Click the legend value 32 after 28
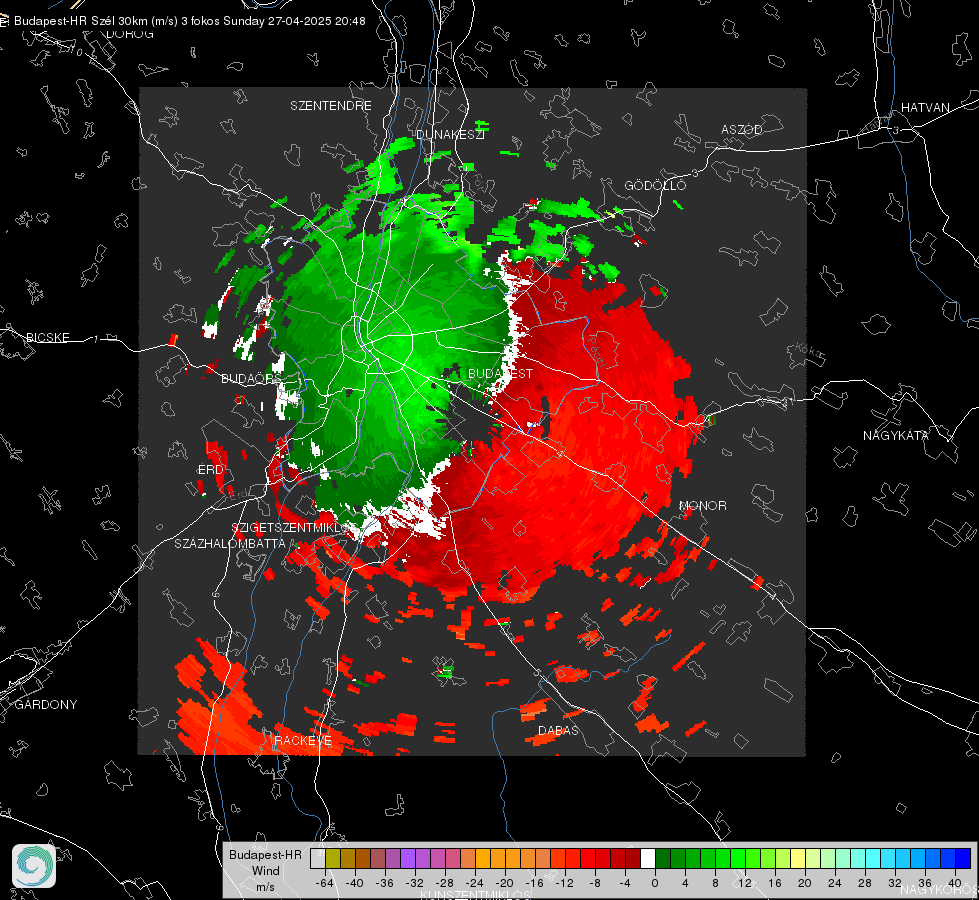The width and height of the screenshot is (979, 900). pyautogui.click(x=895, y=883)
